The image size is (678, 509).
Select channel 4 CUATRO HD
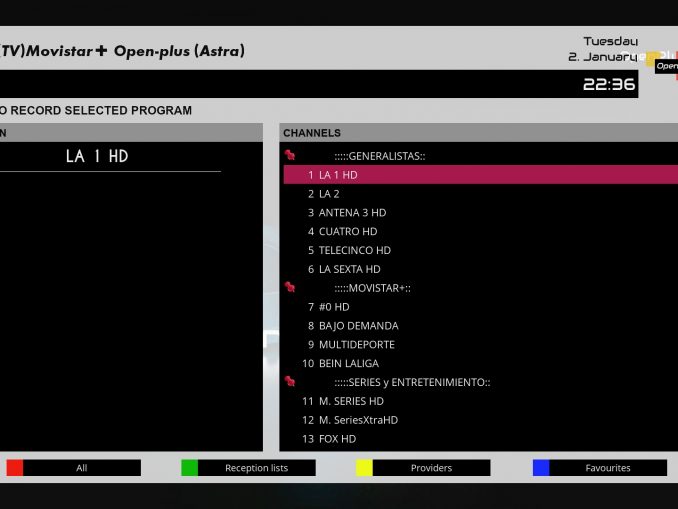coord(481,231)
